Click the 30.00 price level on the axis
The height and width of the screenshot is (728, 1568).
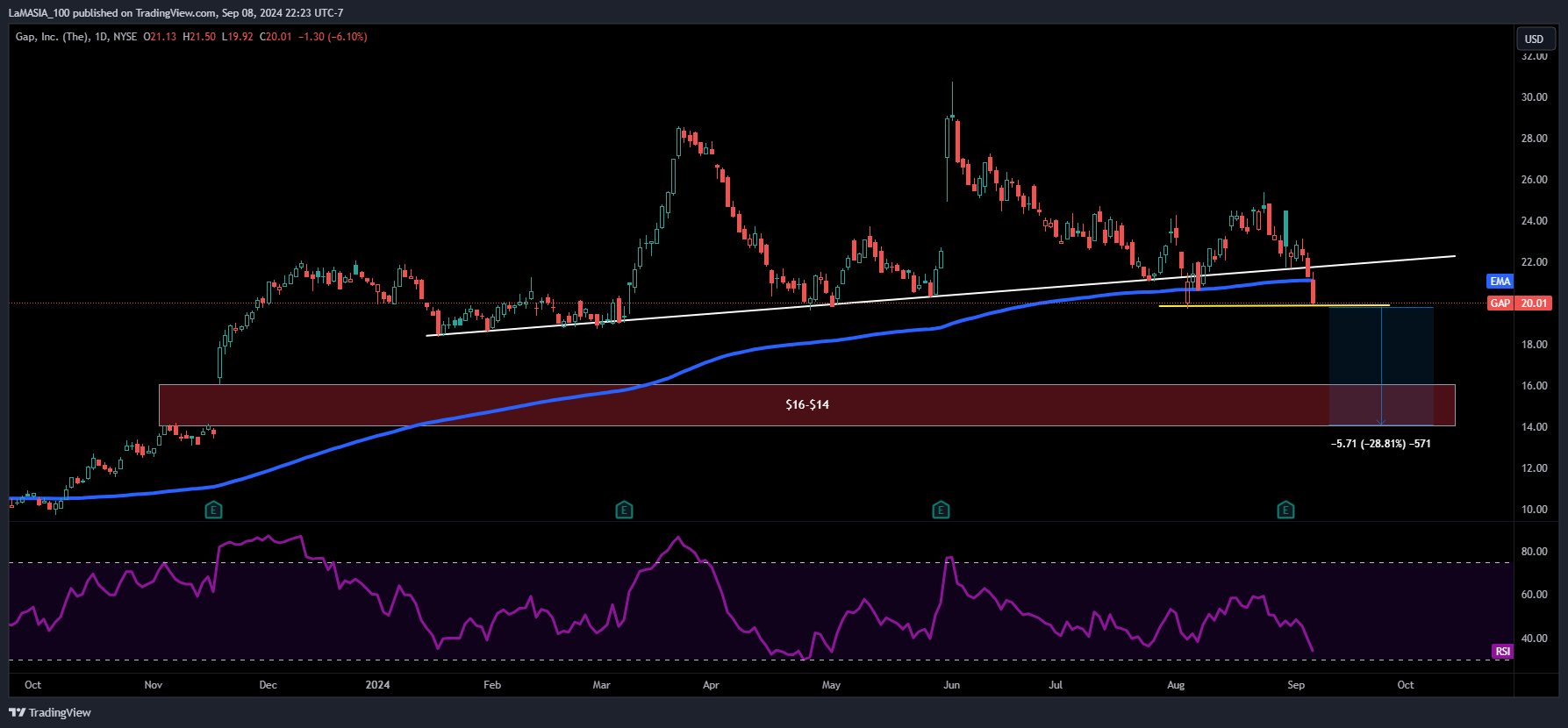(x=1535, y=97)
